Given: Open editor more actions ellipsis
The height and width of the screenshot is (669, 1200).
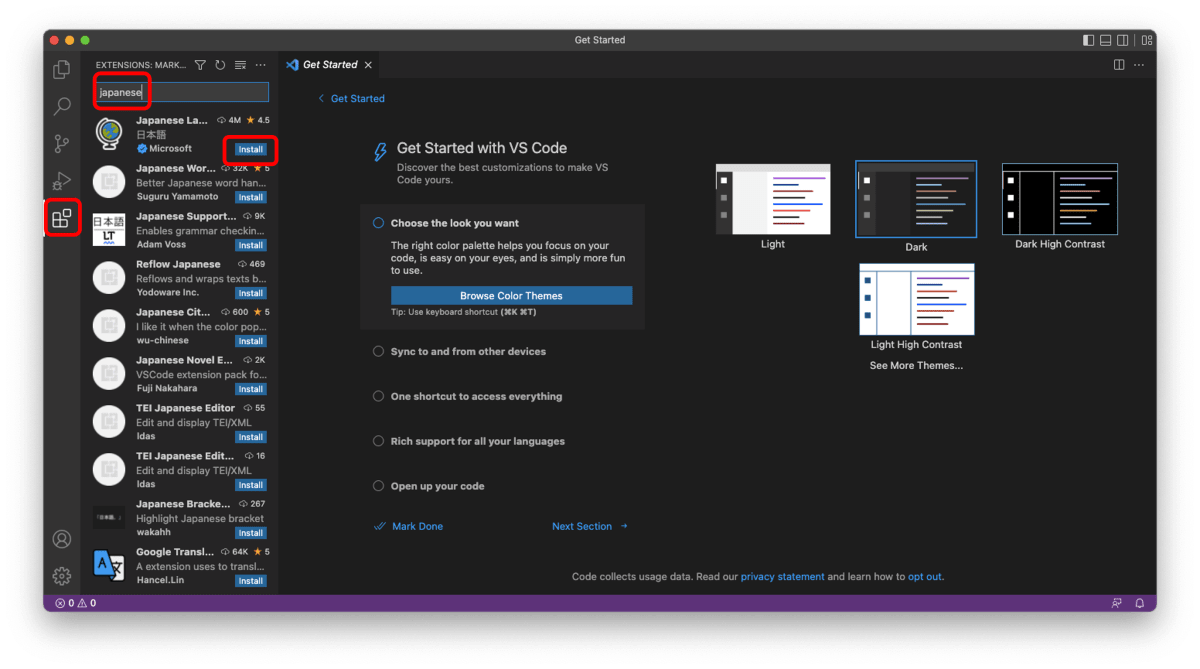Looking at the screenshot, I should pyautogui.click(x=1139, y=65).
